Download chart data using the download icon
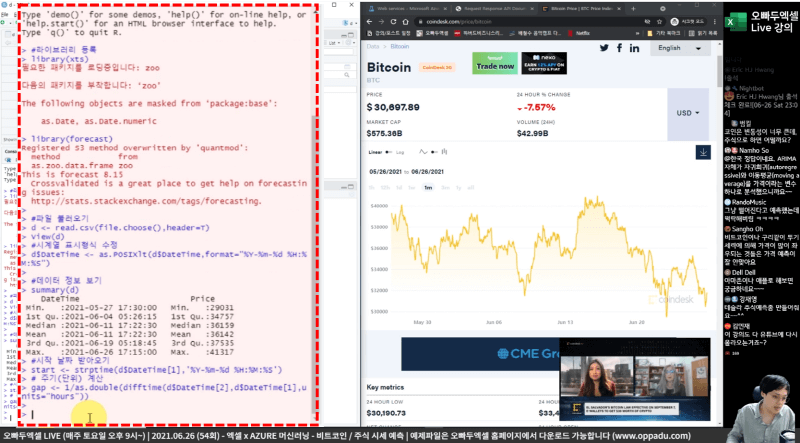The image size is (800, 443). (x=704, y=152)
